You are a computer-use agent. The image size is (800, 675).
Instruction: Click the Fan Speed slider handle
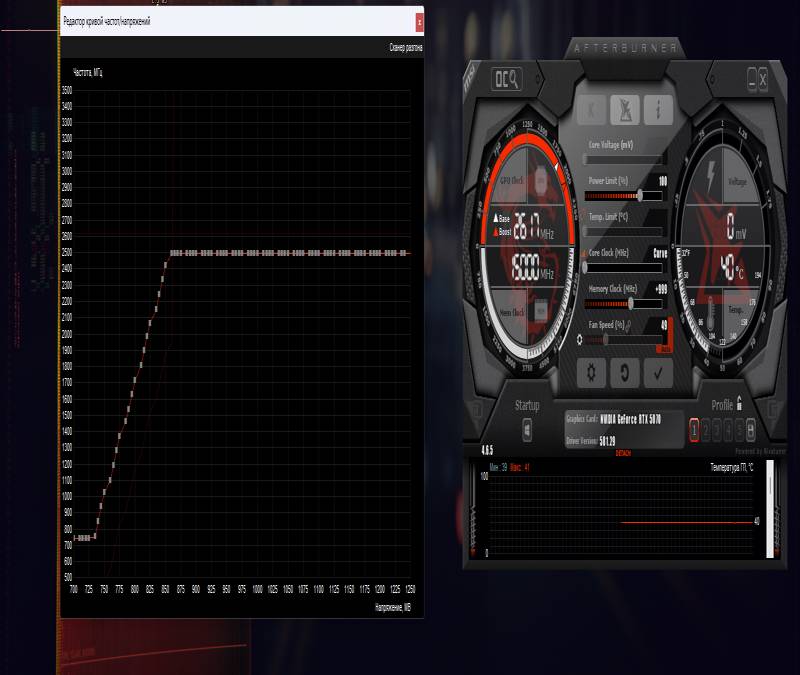pos(605,340)
